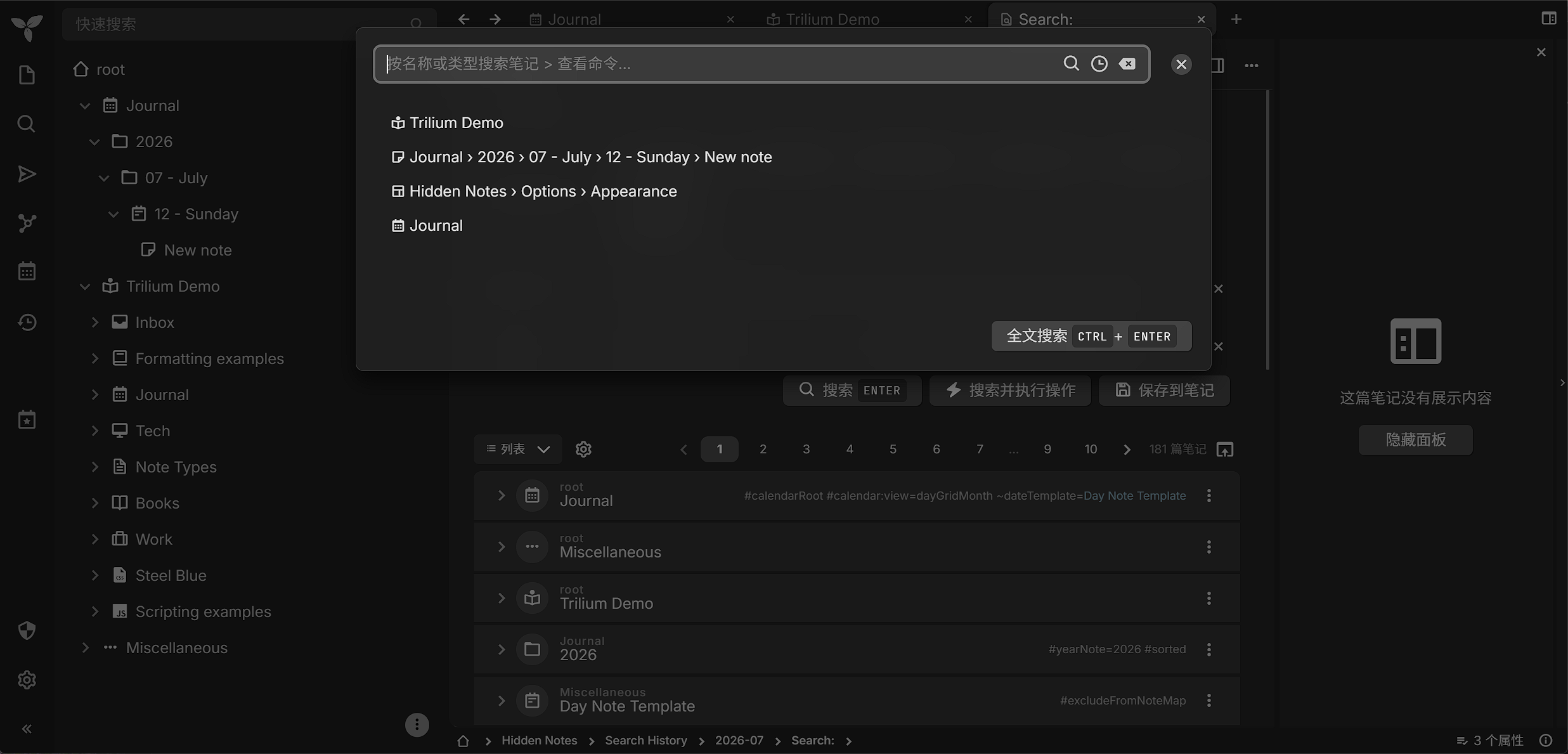The height and width of the screenshot is (754, 1568).
Task: Go to results page 2
Action: [x=763, y=449]
